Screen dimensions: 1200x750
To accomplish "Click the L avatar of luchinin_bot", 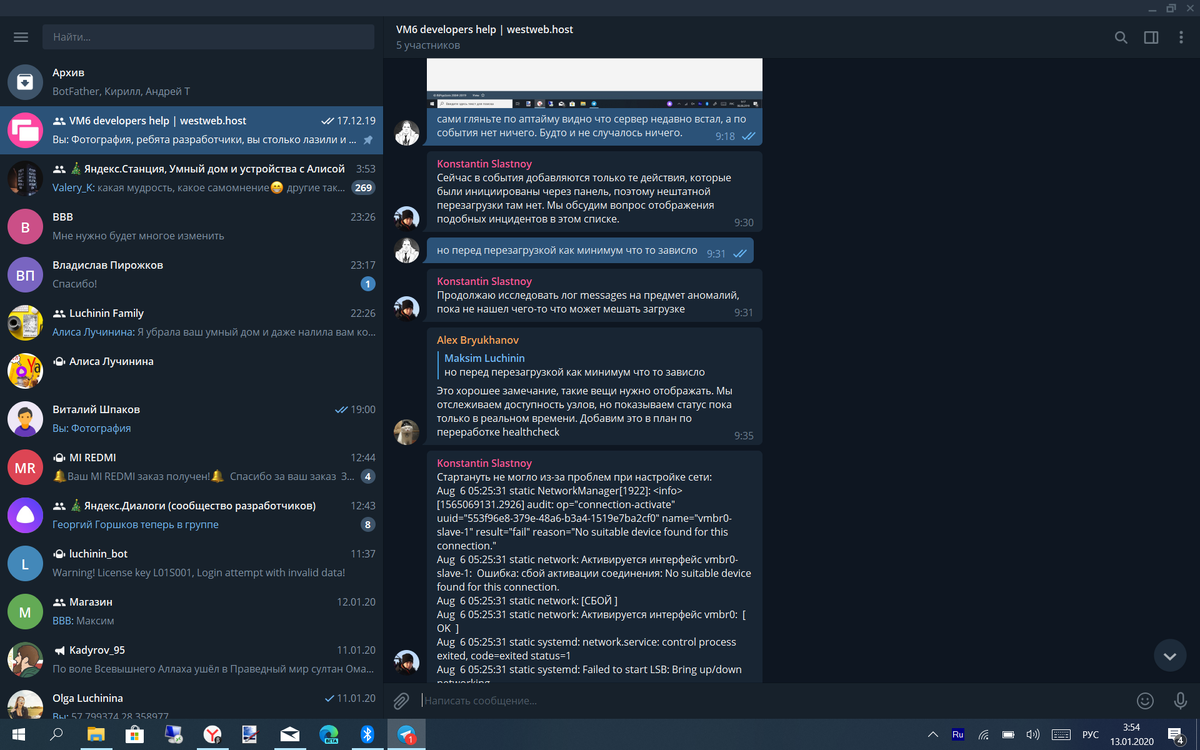I will pos(25,562).
